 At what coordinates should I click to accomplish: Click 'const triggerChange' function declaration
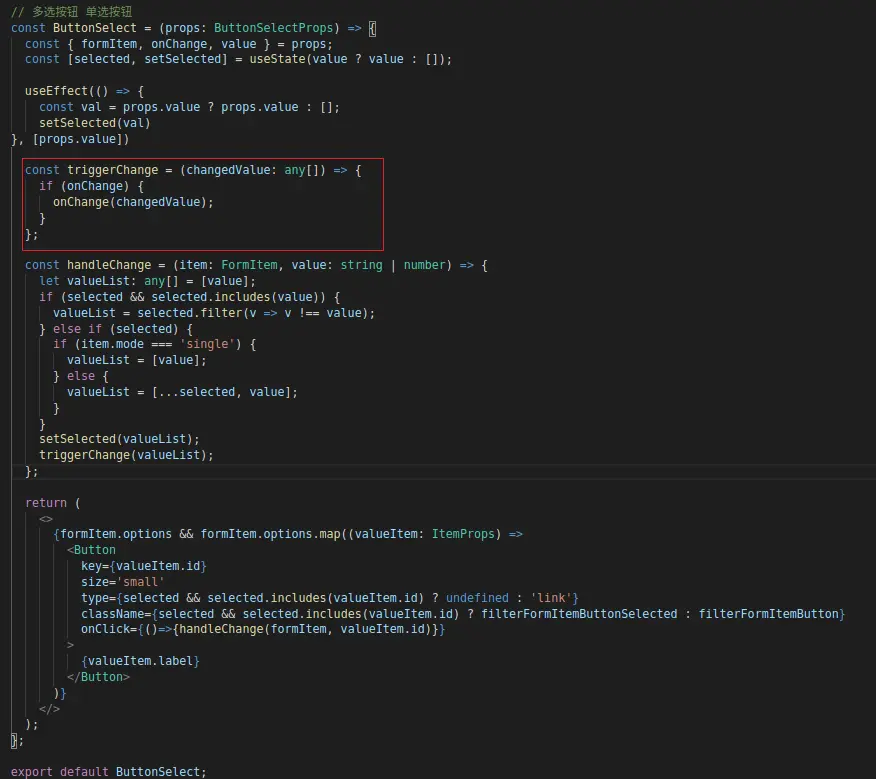point(193,170)
